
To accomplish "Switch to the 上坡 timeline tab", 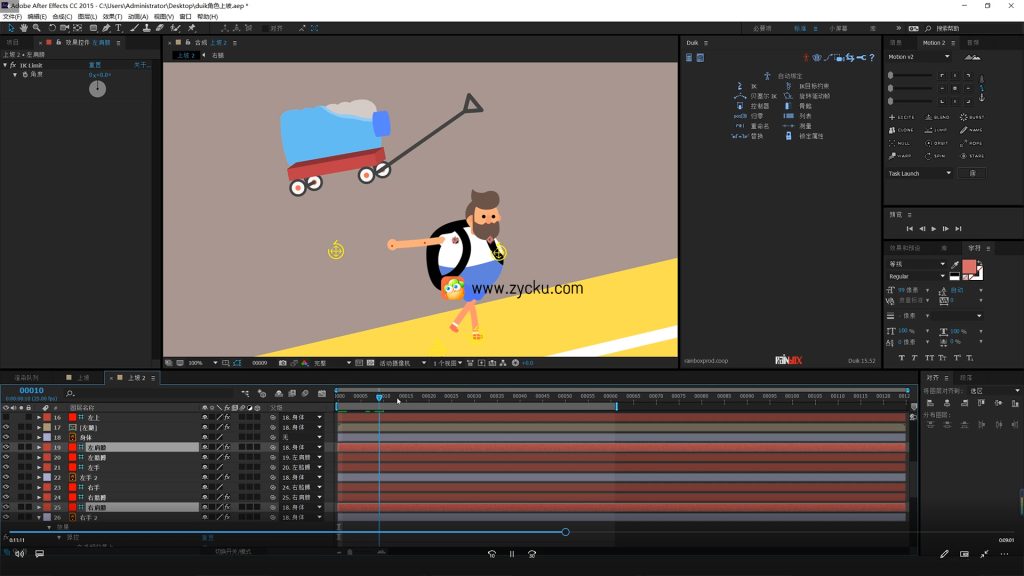I will (82, 378).
